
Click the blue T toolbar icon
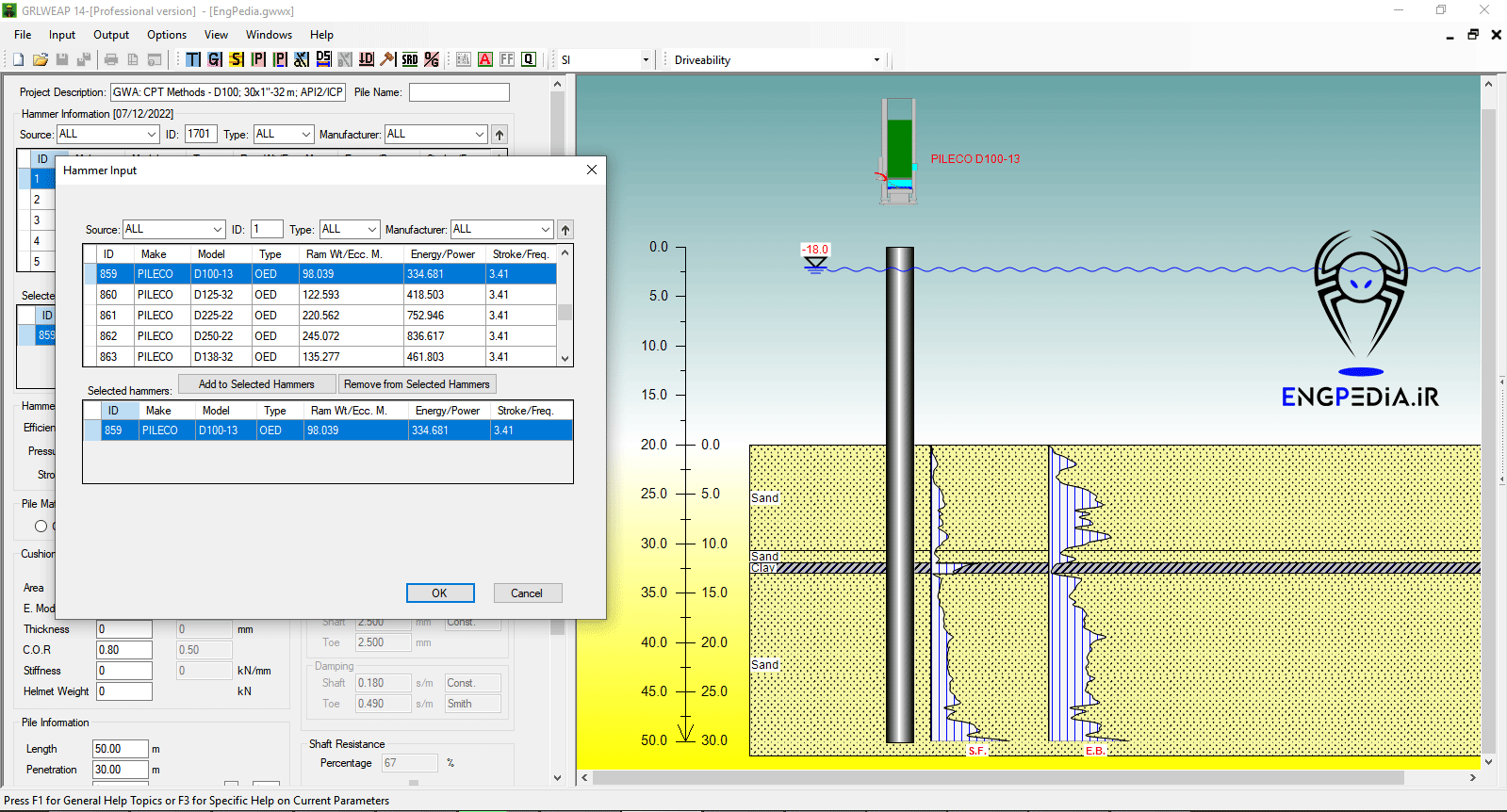point(193,59)
